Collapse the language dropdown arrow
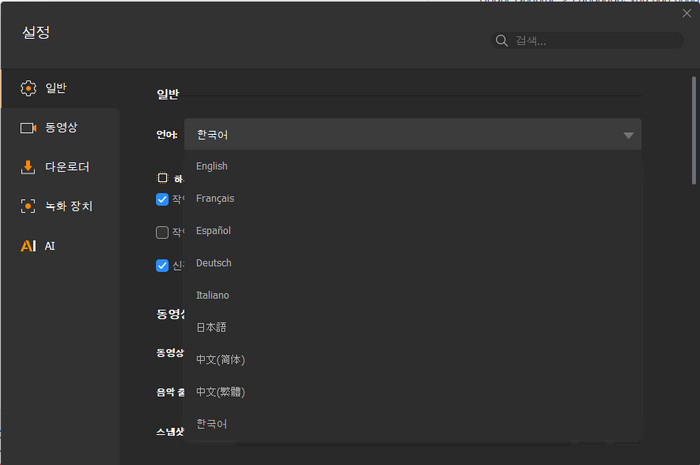 [628, 135]
